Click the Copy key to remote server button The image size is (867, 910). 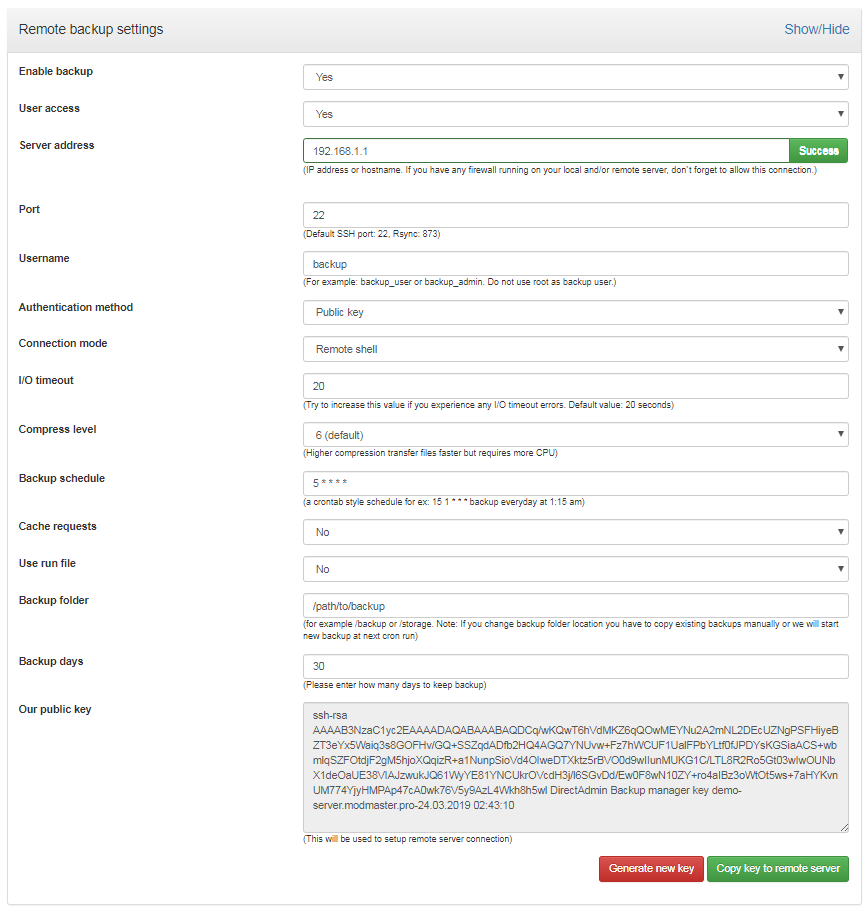click(778, 868)
